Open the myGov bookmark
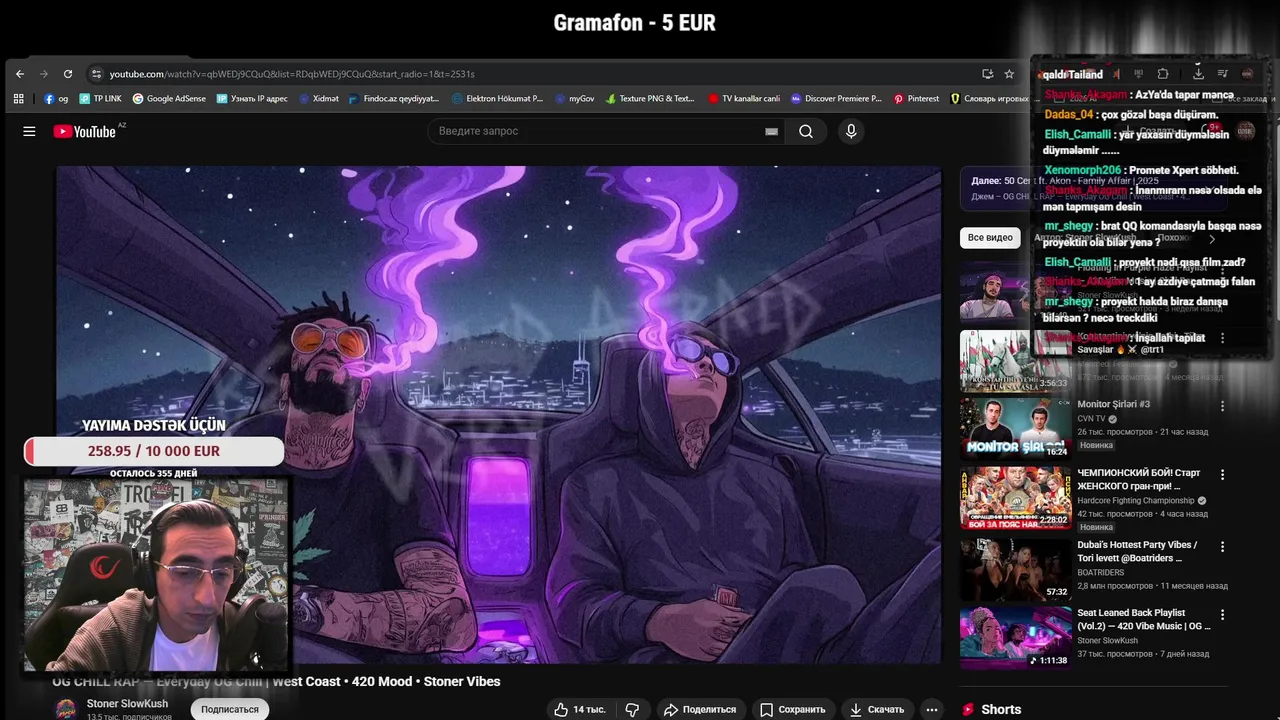 (x=574, y=99)
